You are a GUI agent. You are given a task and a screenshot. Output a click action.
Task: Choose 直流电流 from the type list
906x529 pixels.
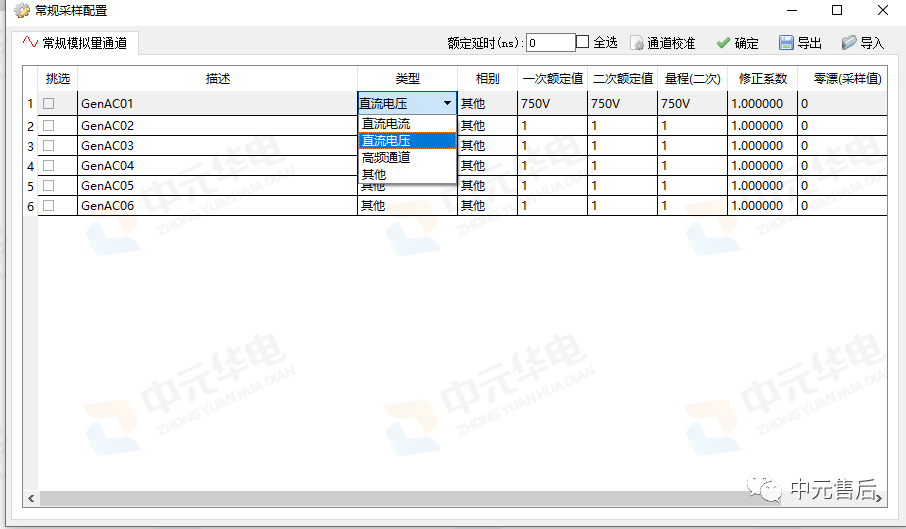point(407,124)
